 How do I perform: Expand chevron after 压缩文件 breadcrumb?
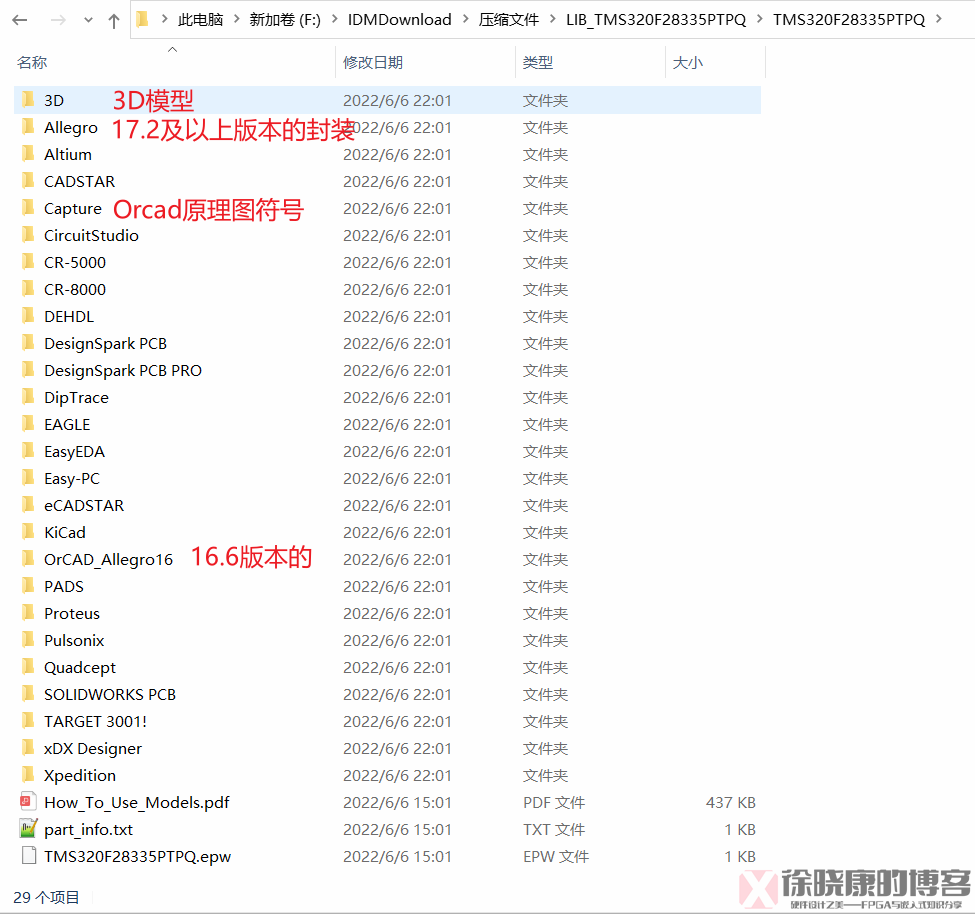tap(552, 19)
